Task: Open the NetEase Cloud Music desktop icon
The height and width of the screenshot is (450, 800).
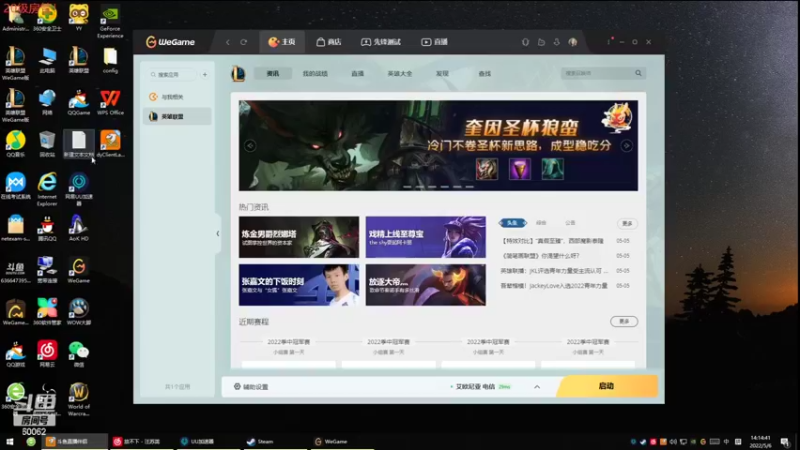Action: coord(47,355)
